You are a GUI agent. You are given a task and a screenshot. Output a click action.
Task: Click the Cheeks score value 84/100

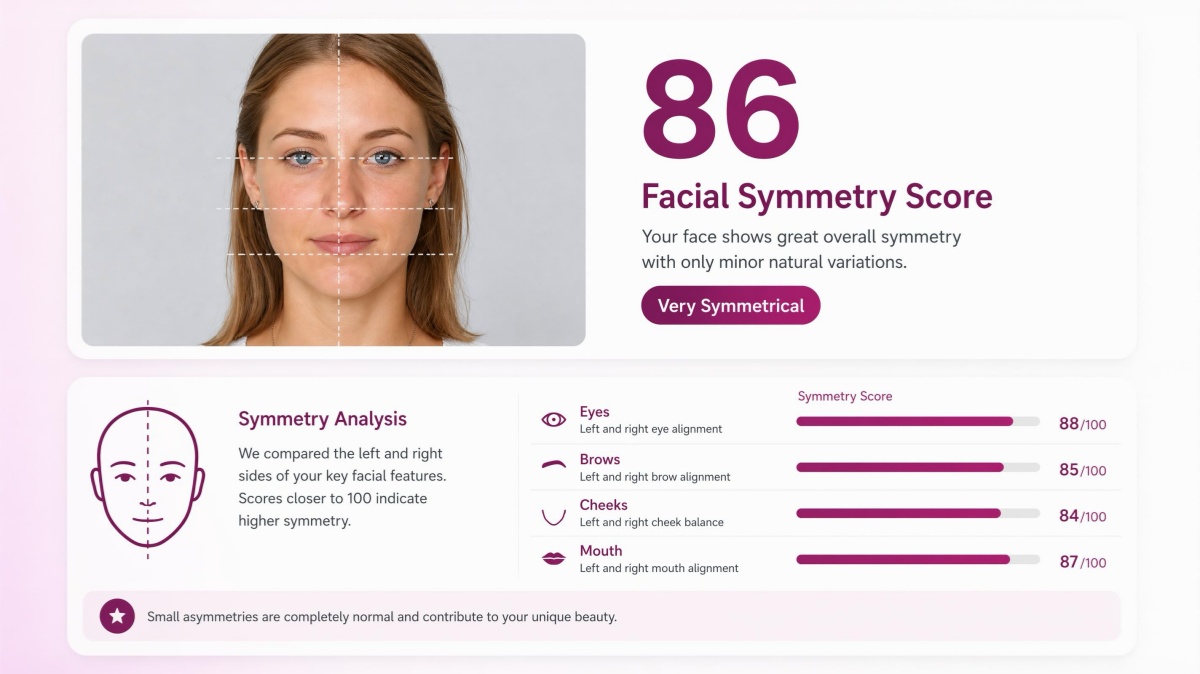[x=1083, y=516]
